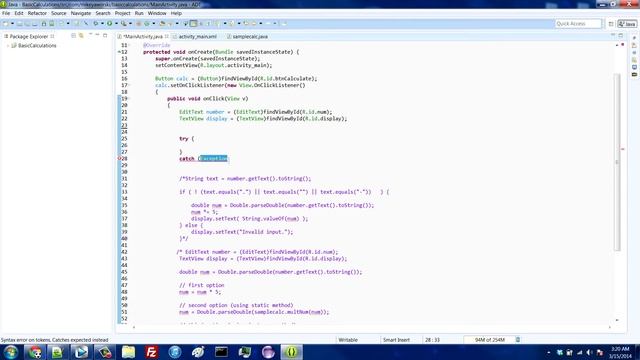The image size is (640, 360).
Task: Open FileZilla from the taskbar
Action: tap(151, 352)
